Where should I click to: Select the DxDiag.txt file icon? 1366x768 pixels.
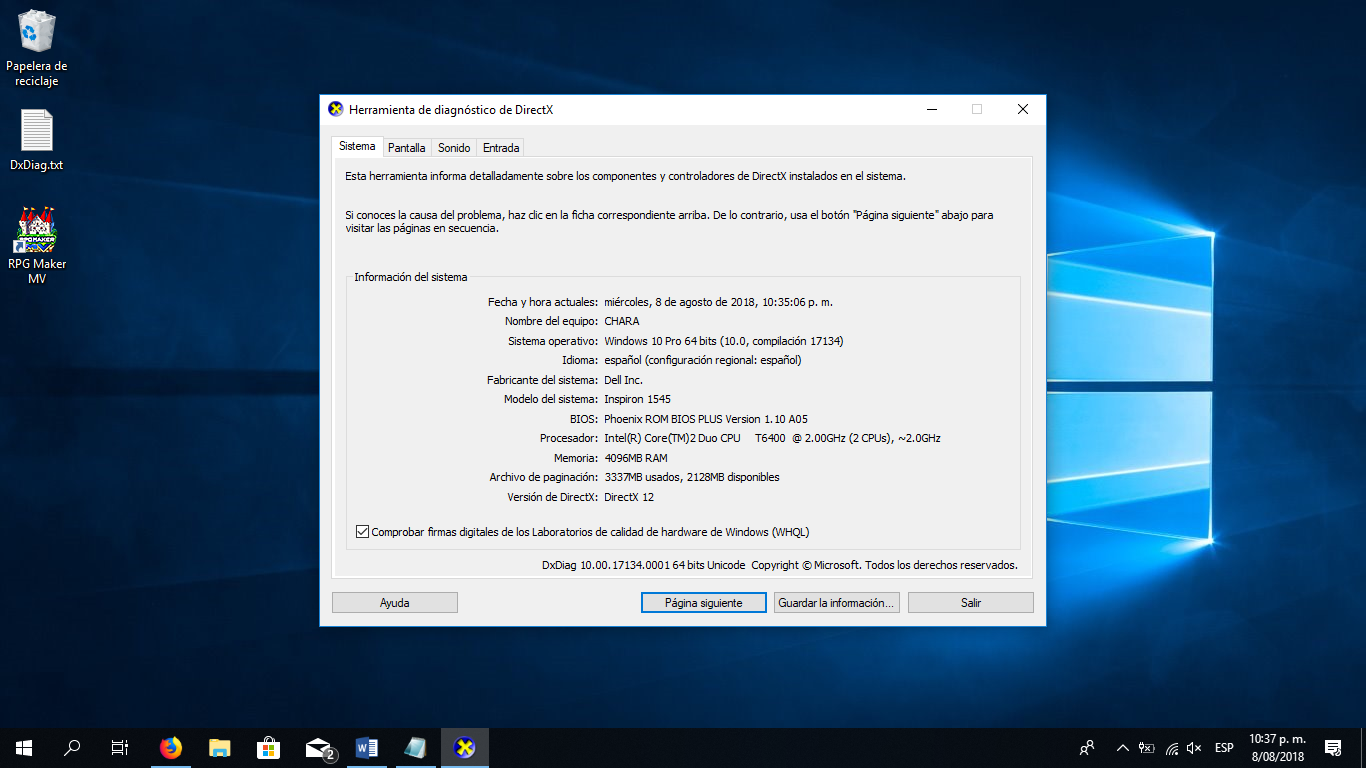click(37, 140)
